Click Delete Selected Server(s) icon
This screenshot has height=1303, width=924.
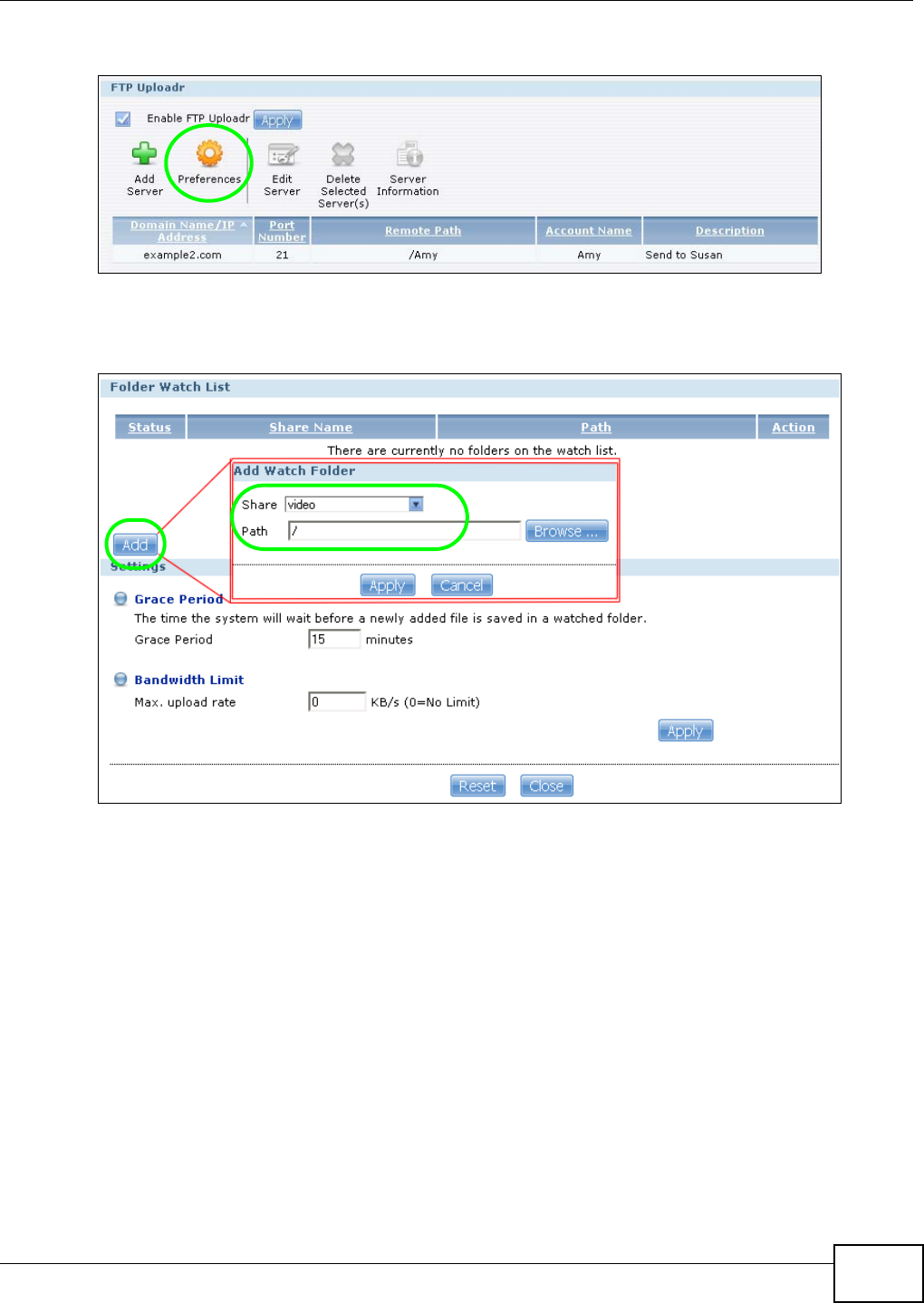click(x=343, y=155)
